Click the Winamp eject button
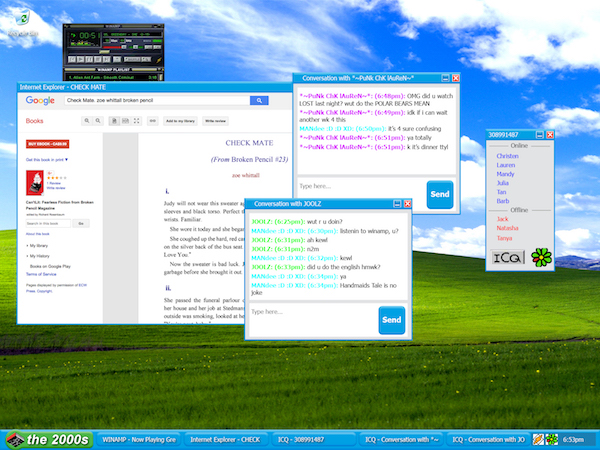Image resolution: width=600 pixels, height=450 pixels. [x=117, y=59]
